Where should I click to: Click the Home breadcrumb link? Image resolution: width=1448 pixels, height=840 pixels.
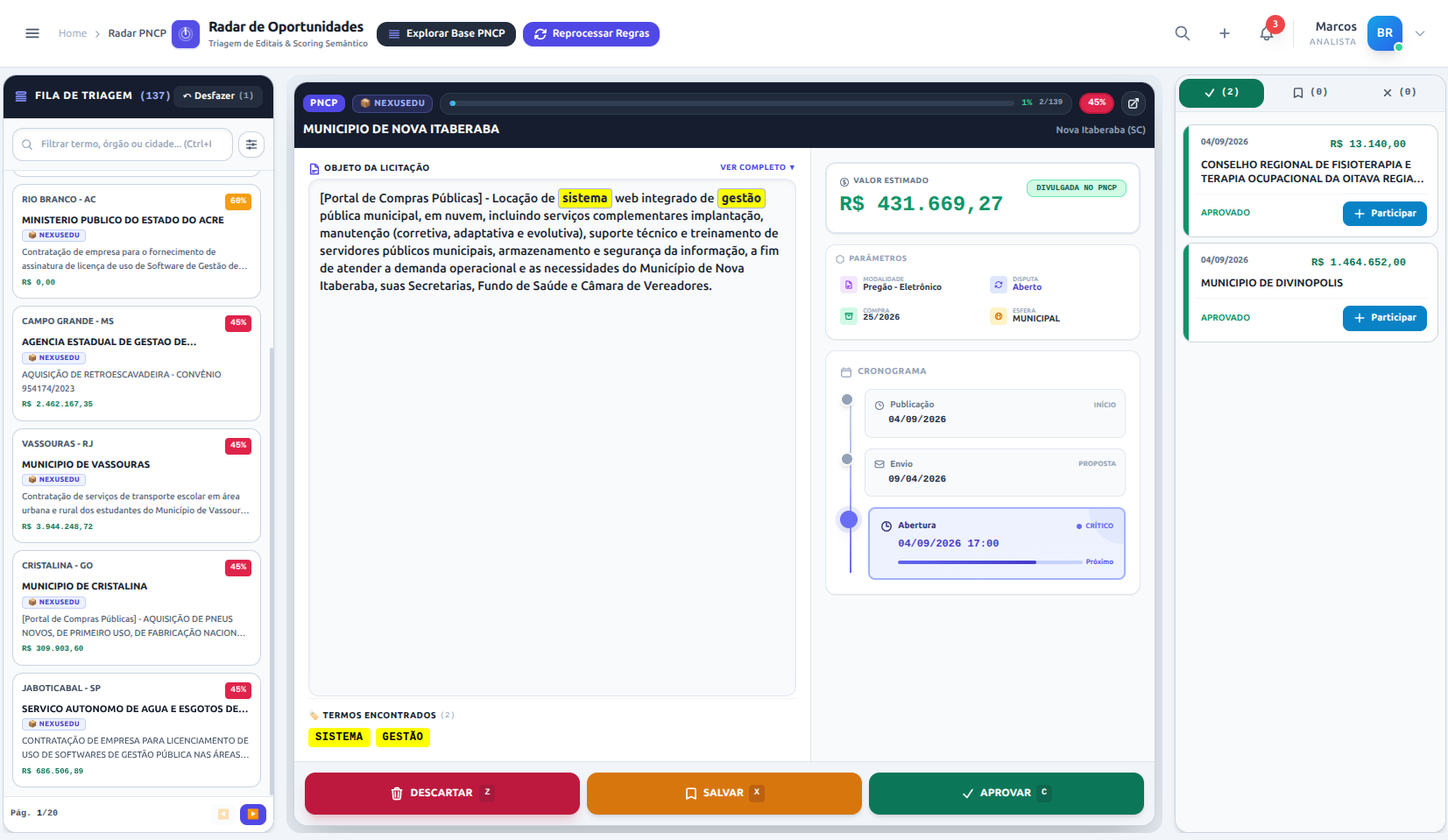(x=73, y=33)
